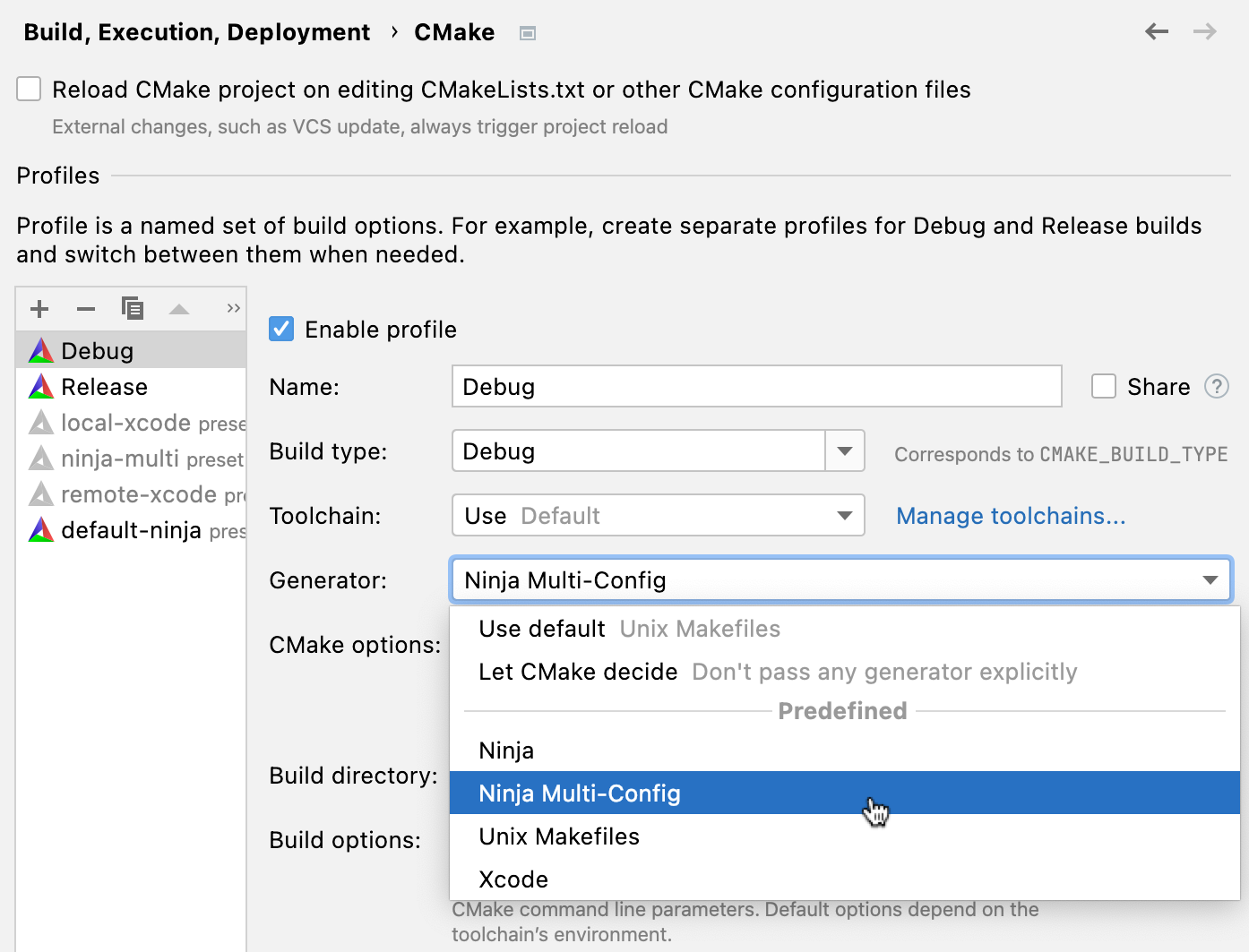This screenshot has height=952, width=1249.
Task: Click the Toolchain label
Action: [x=325, y=516]
